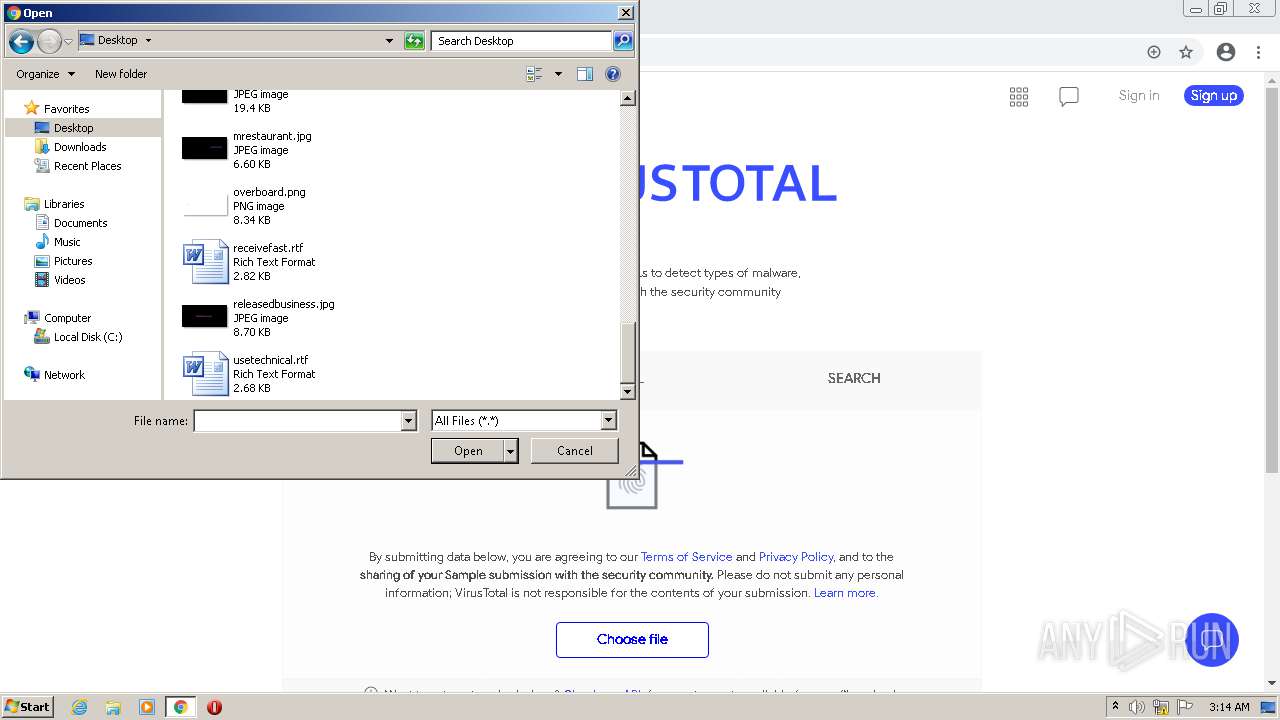This screenshot has height=720, width=1280.
Task: Expand the view options dropdown arrow
Action: click(x=558, y=74)
